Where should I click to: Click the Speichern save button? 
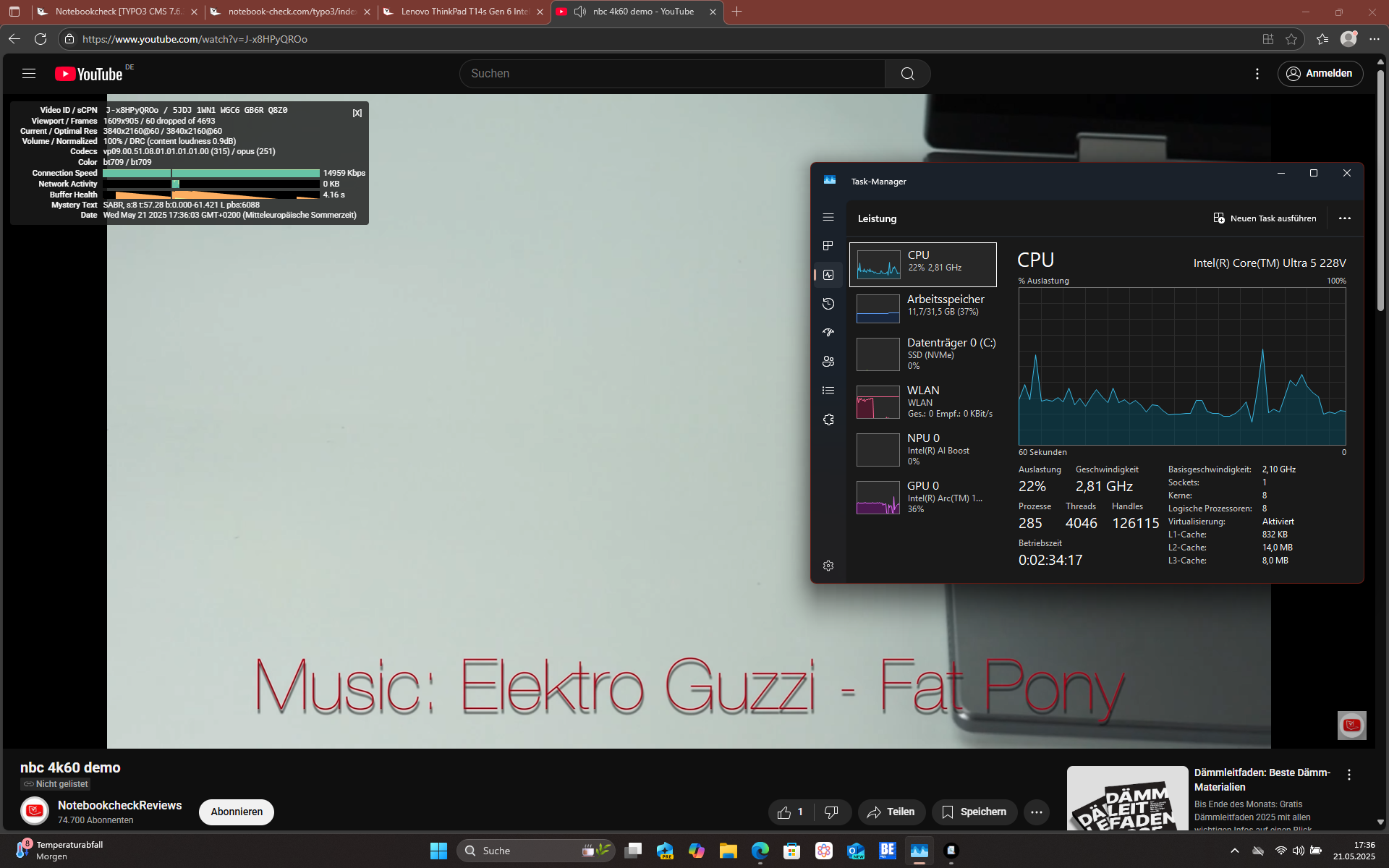(974, 812)
